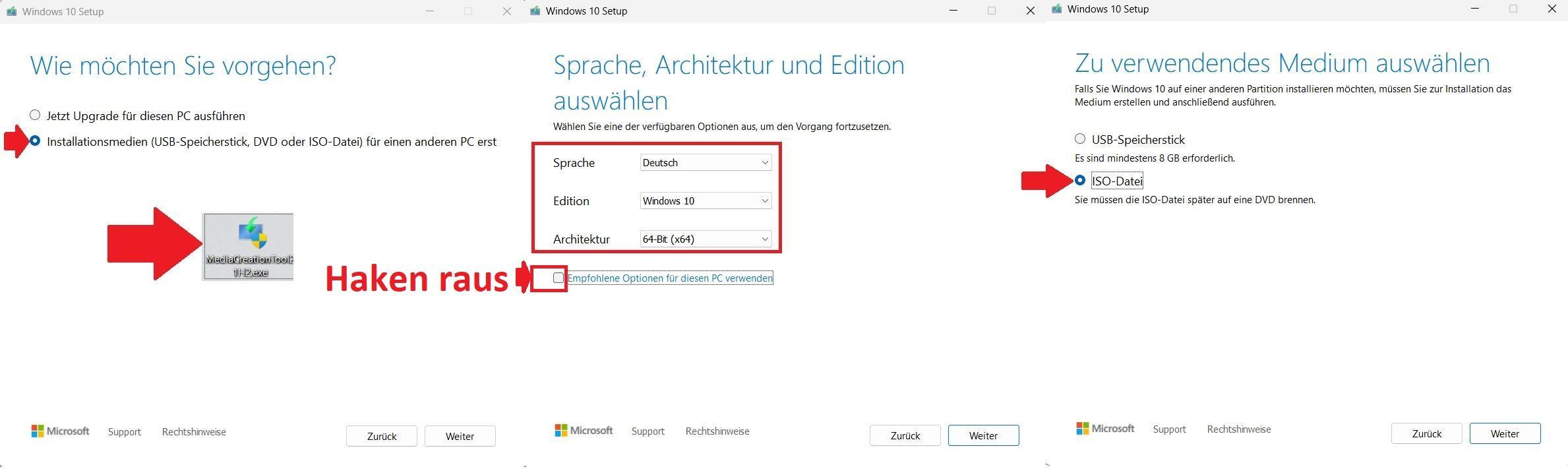
Task: Open the MediaCreationTool21H2.exe icon
Action: pyautogui.click(x=249, y=246)
